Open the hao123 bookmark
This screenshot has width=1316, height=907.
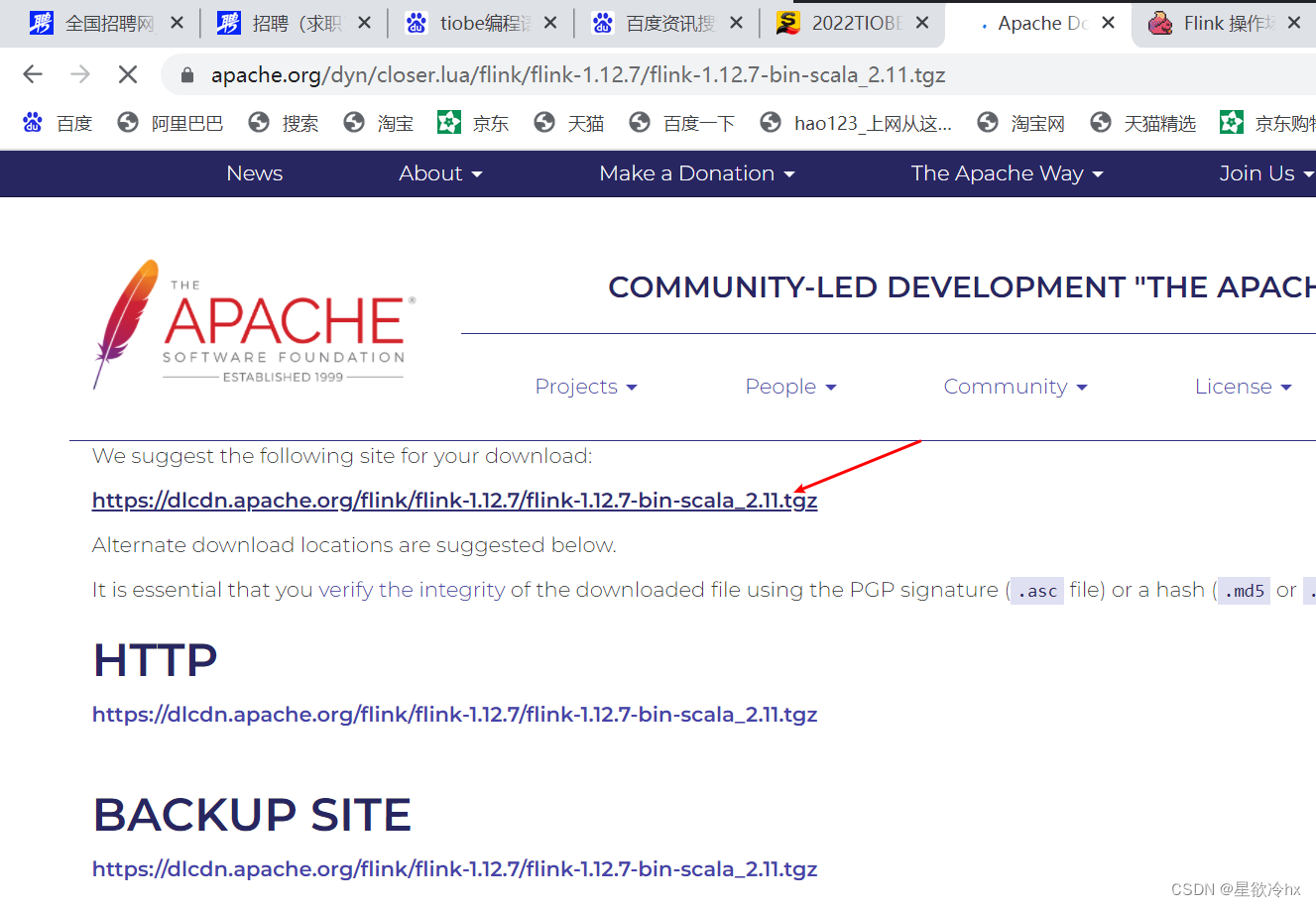point(856,123)
